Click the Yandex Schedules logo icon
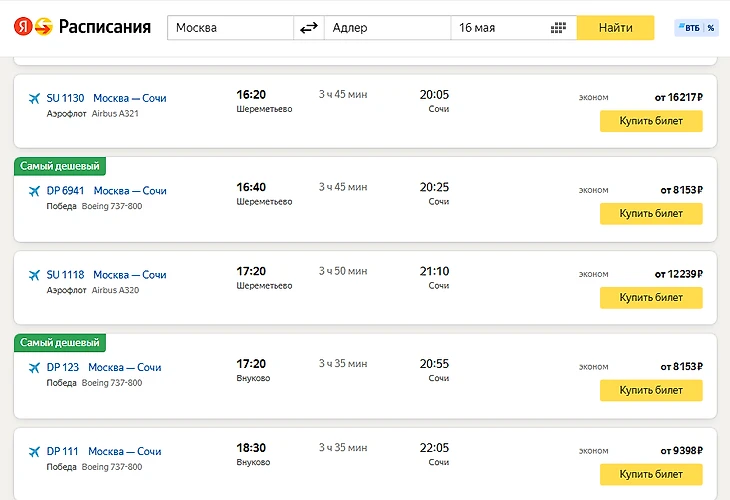 coord(31,27)
